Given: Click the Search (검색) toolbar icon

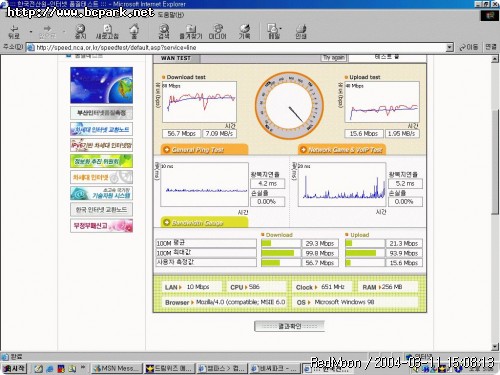Looking at the screenshot, I should [164, 31].
